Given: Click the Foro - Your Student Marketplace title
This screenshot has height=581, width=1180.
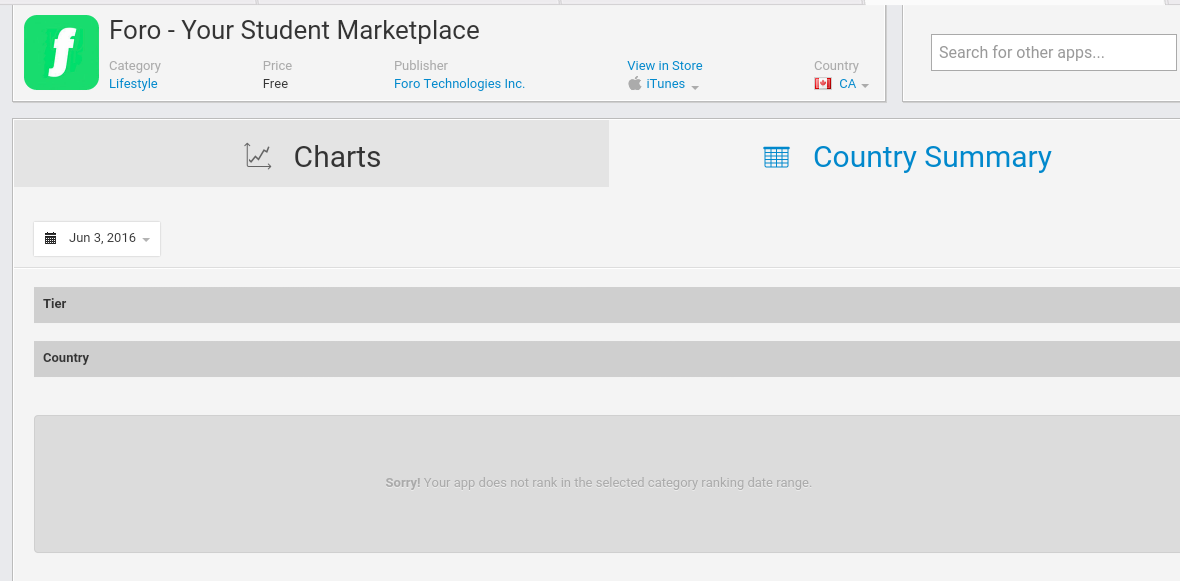Looking at the screenshot, I should [x=294, y=30].
